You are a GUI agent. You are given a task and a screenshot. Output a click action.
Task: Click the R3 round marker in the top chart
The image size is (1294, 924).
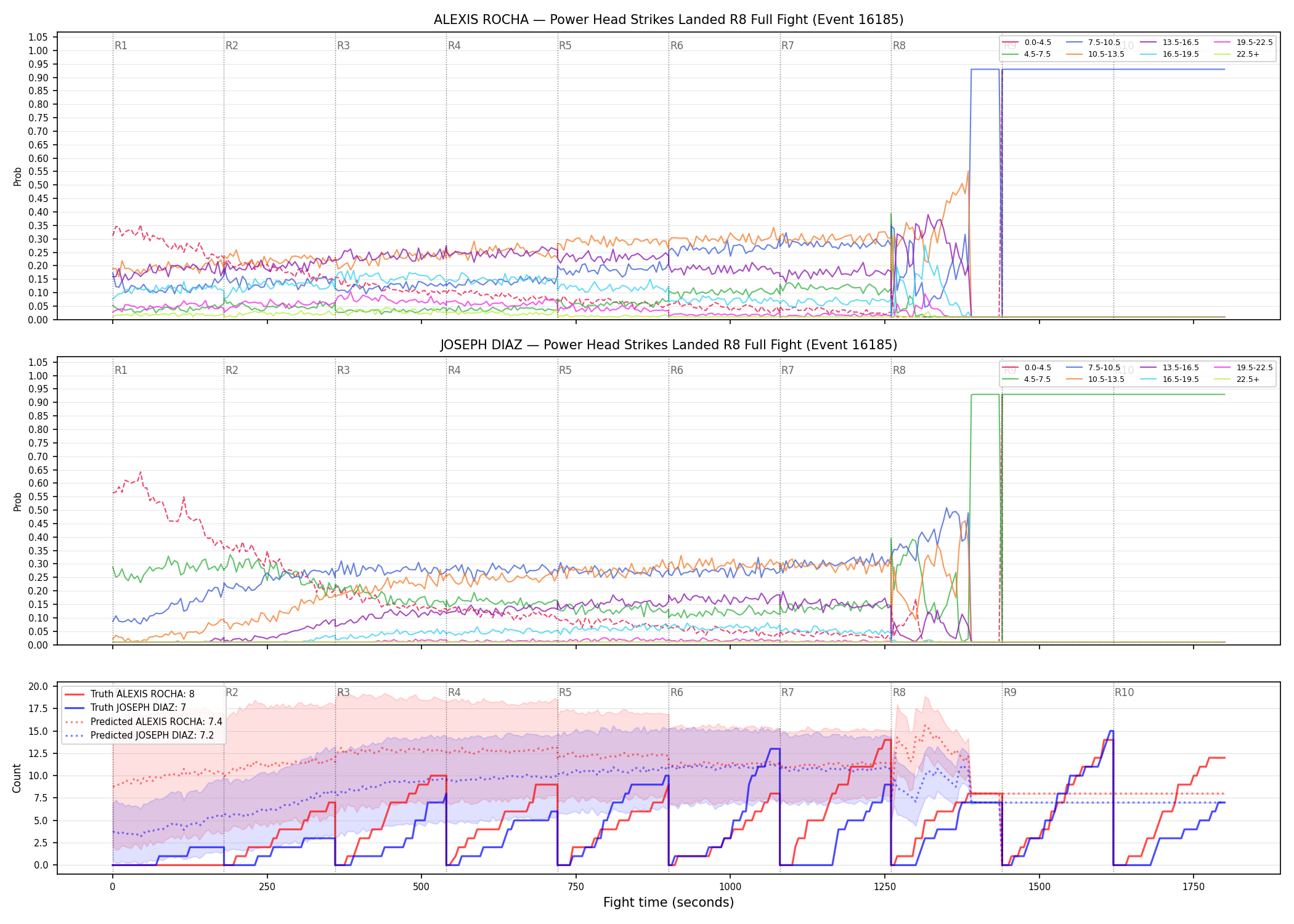tap(343, 46)
